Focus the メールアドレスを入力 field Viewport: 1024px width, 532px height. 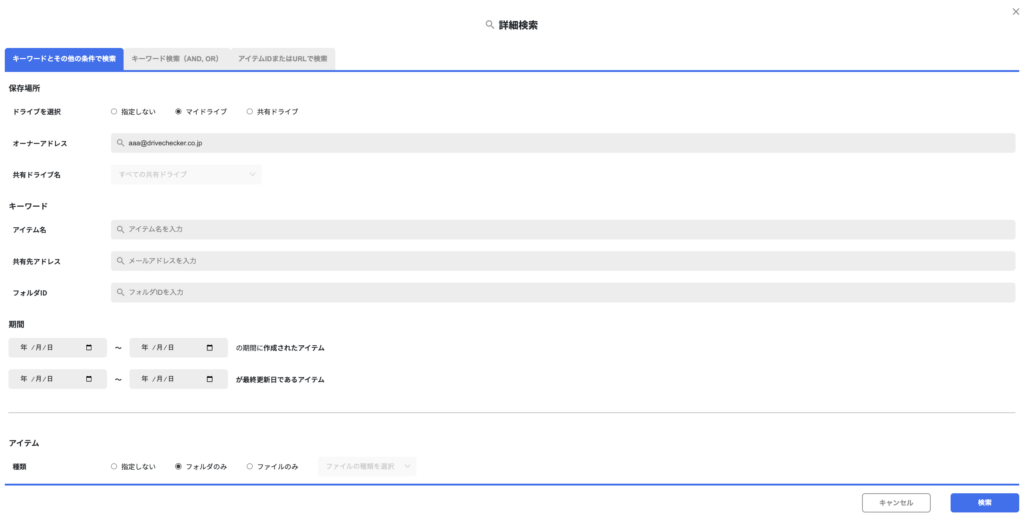(563, 261)
